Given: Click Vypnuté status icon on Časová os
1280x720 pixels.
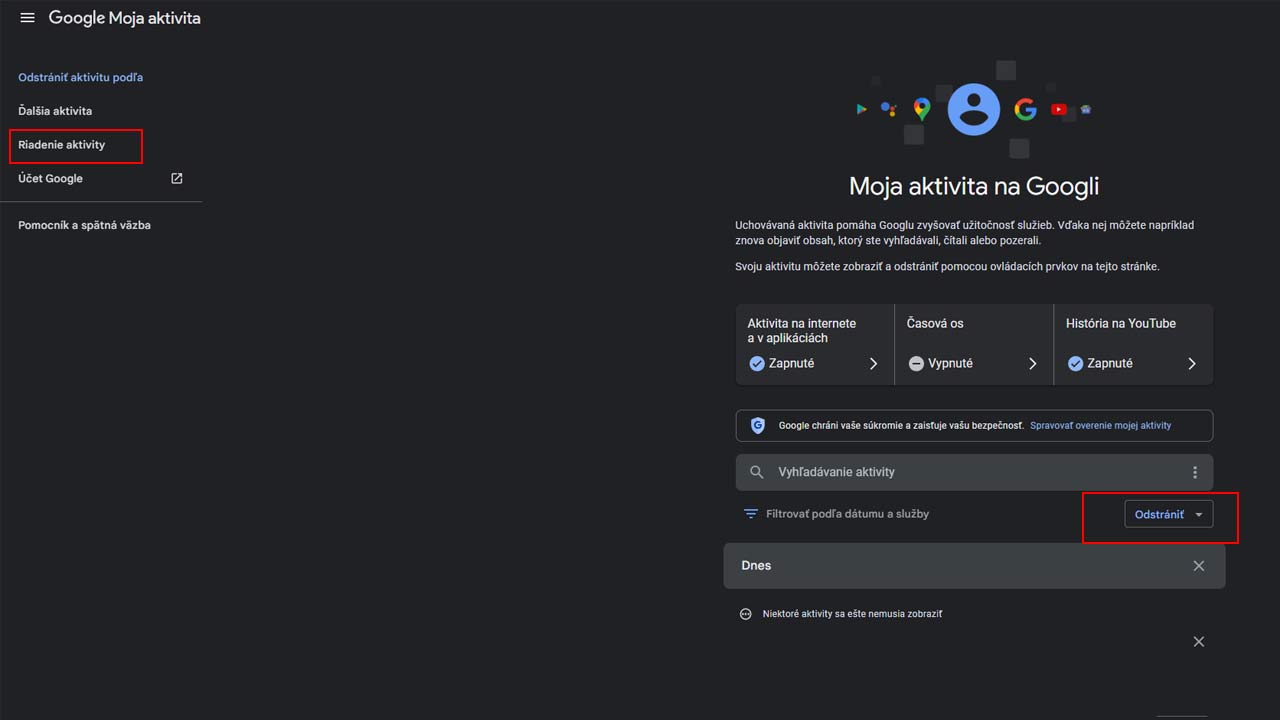Looking at the screenshot, I should pyautogui.click(x=916, y=364).
